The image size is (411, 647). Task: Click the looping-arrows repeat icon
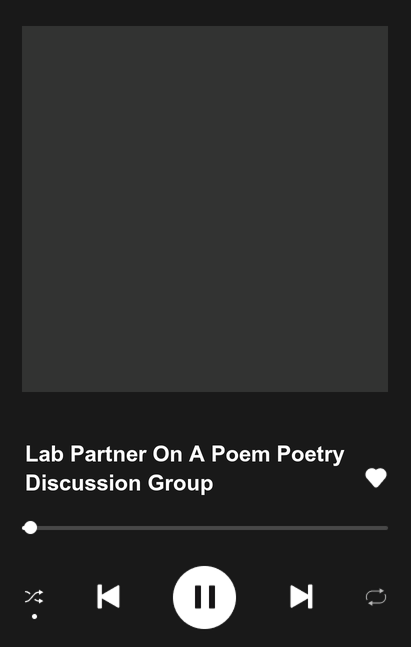click(x=376, y=597)
